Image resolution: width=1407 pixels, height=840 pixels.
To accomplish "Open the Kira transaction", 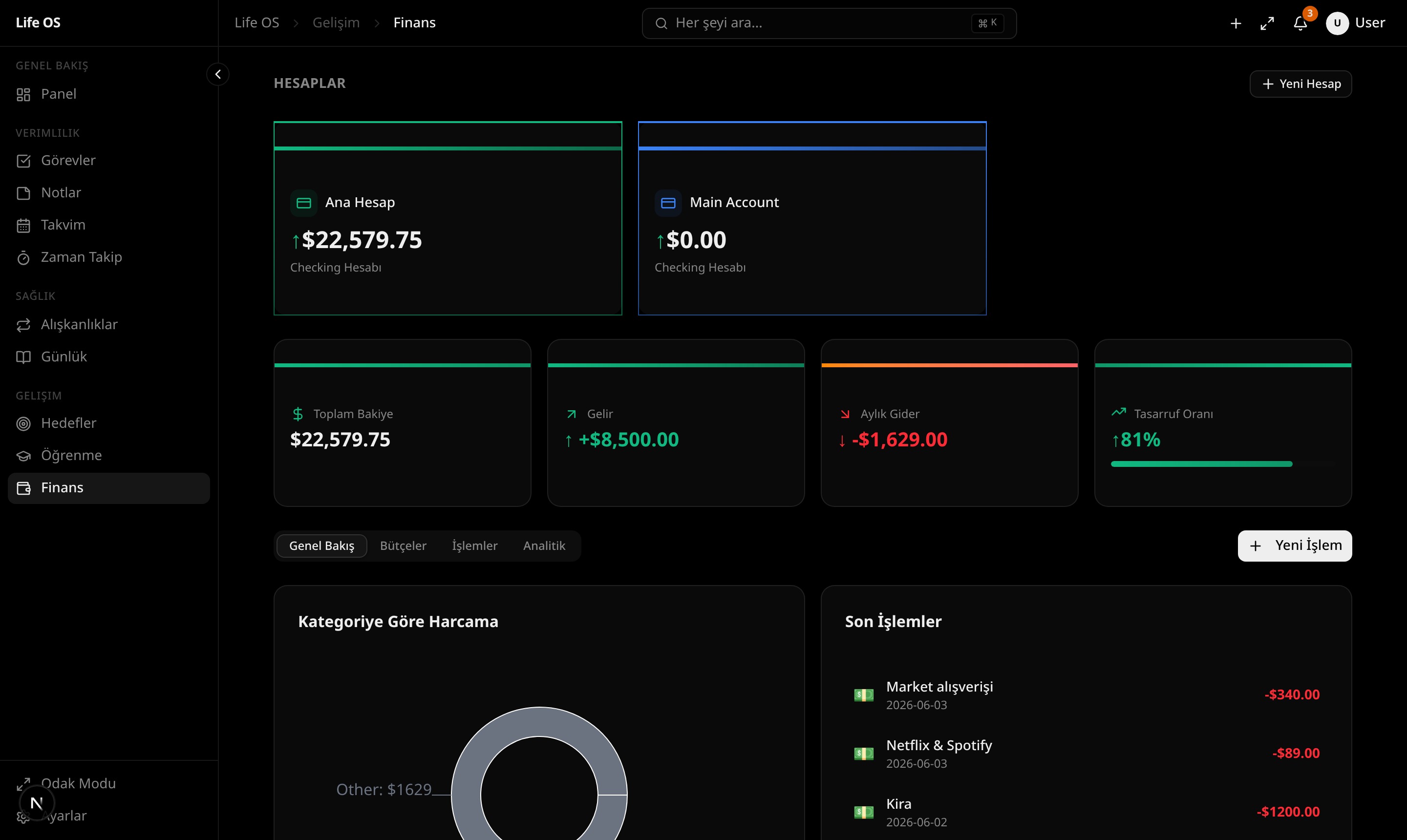I will [x=1086, y=812].
